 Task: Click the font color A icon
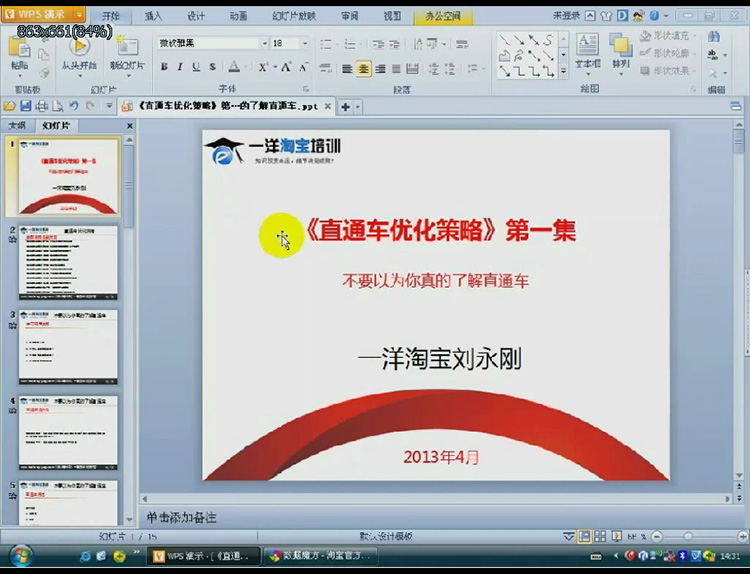[234, 67]
